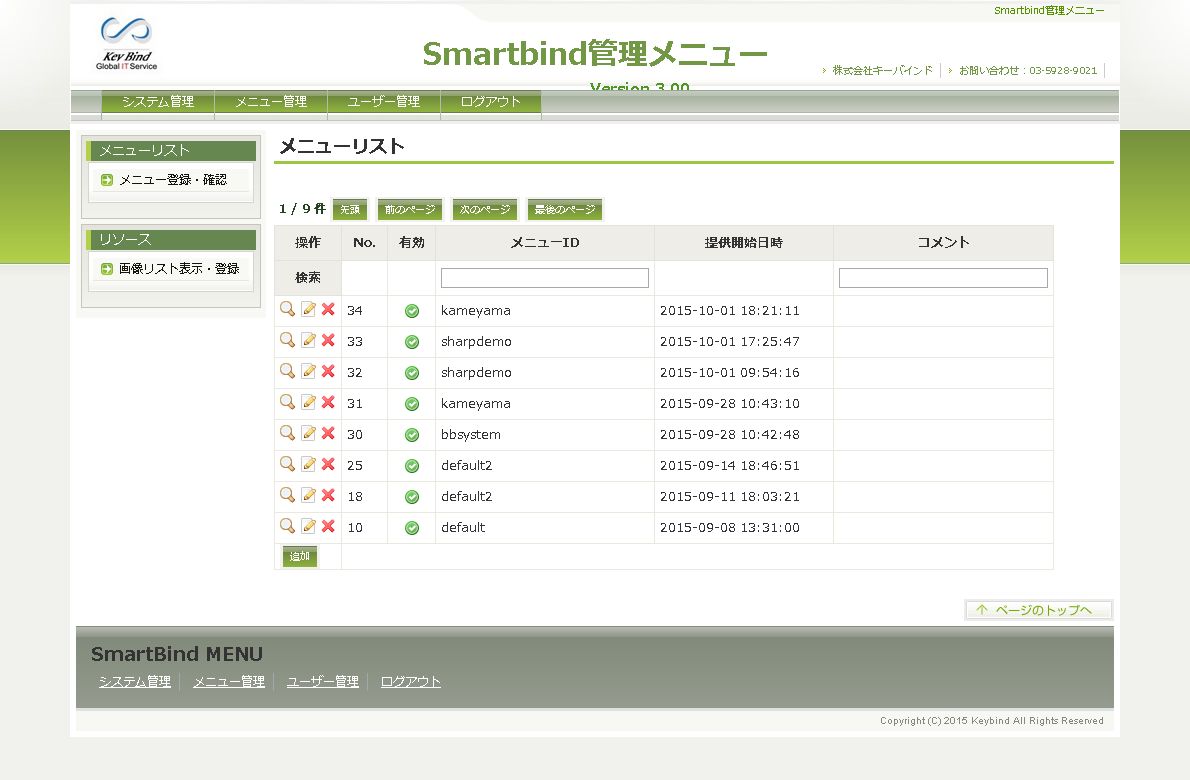Select the date 2015-10-01 18:21:11

(729, 310)
